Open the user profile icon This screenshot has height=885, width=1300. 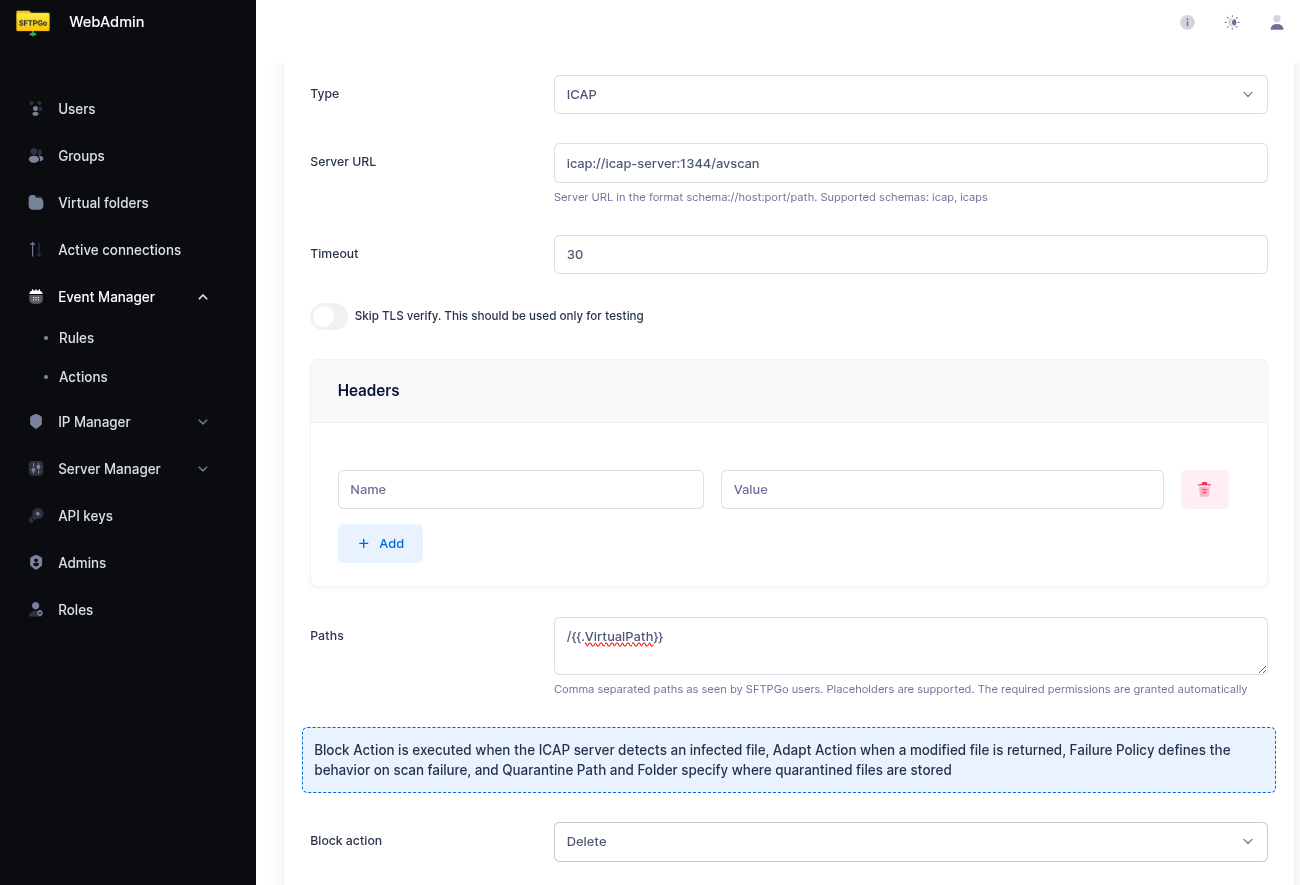(x=1276, y=22)
